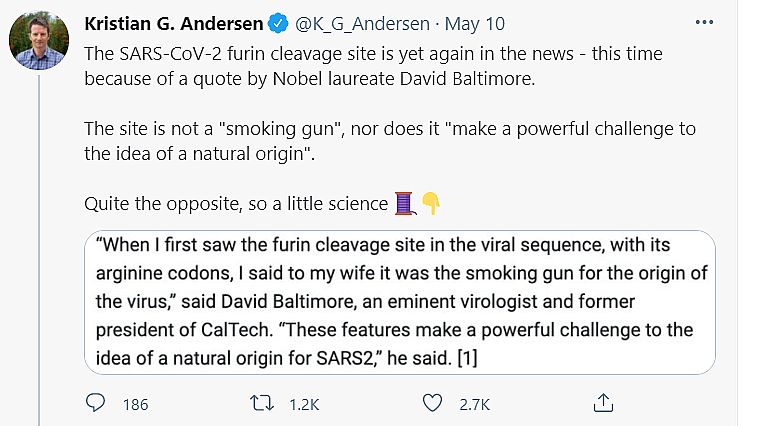757x426 pixels.
Task: Like the tweet with the heart icon
Action: [432, 403]
